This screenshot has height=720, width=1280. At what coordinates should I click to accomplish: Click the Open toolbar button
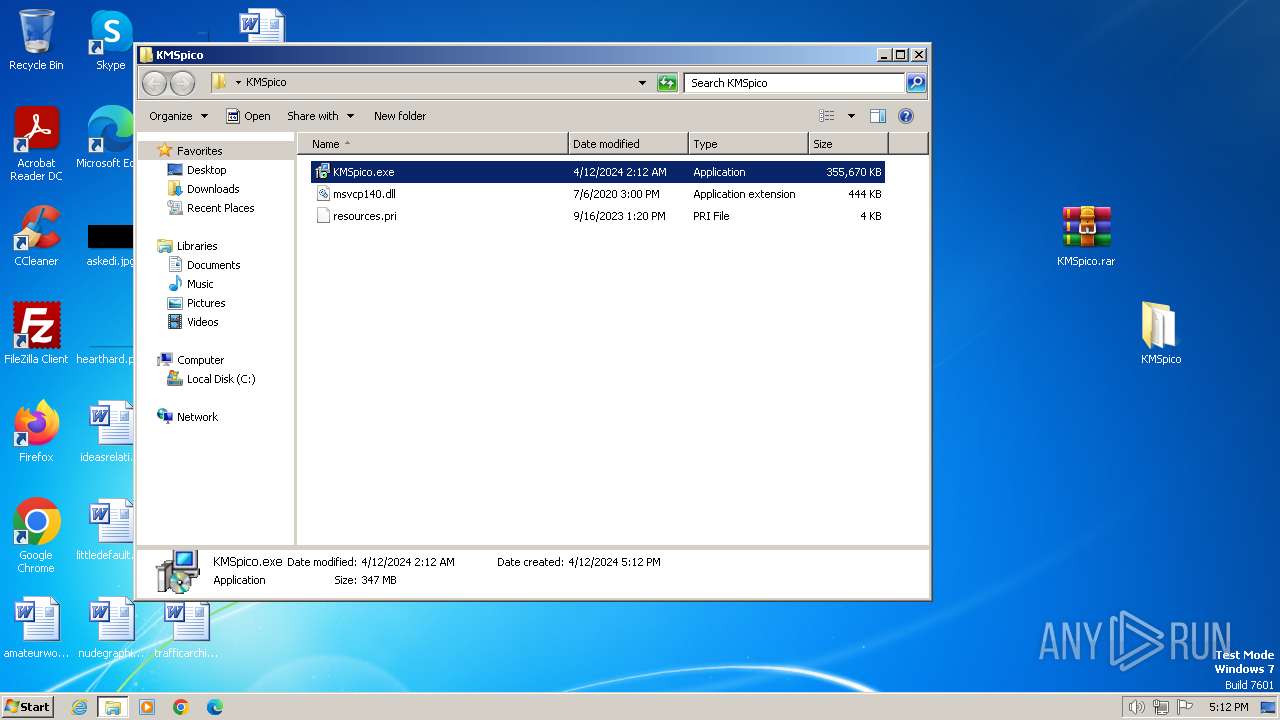[248, 116]
